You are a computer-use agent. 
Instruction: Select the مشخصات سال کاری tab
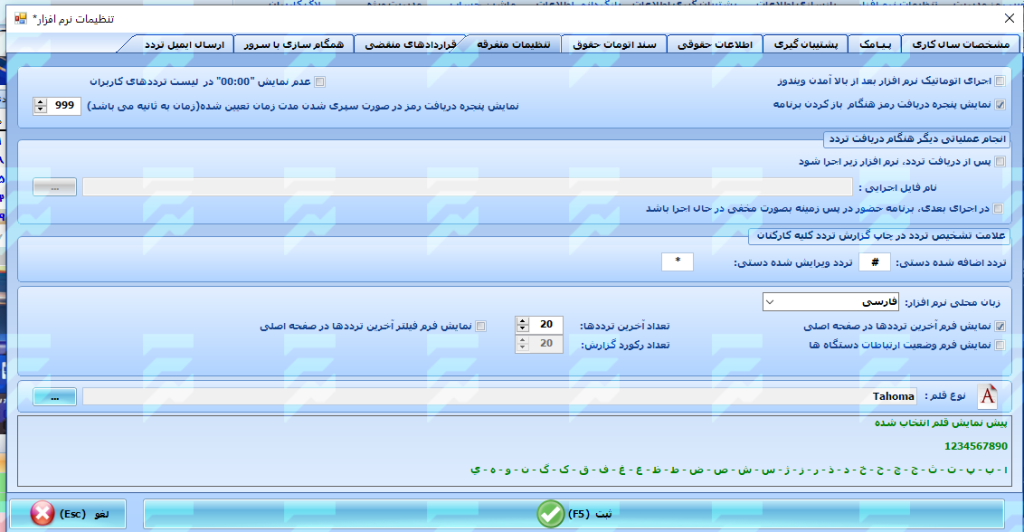tap(957, 45)
